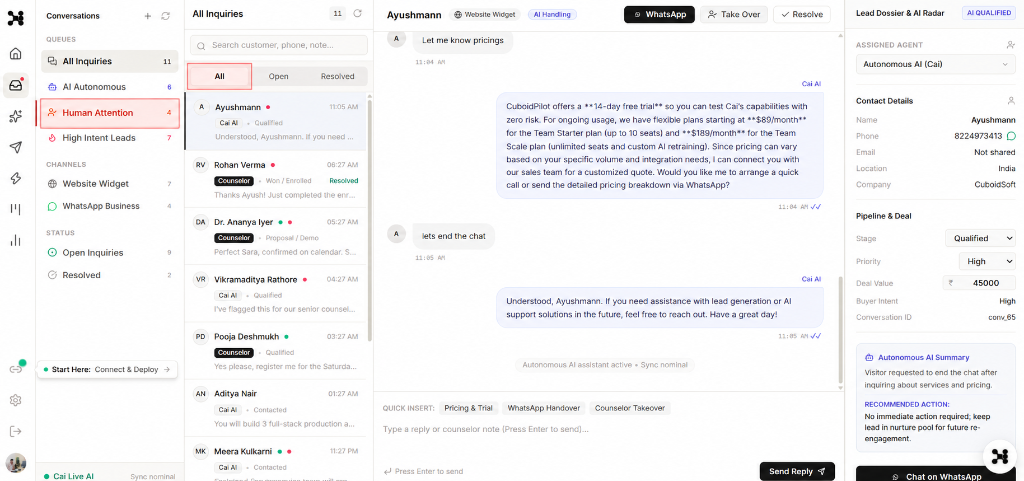Open the Stage dropdown

tap(980, 238)
